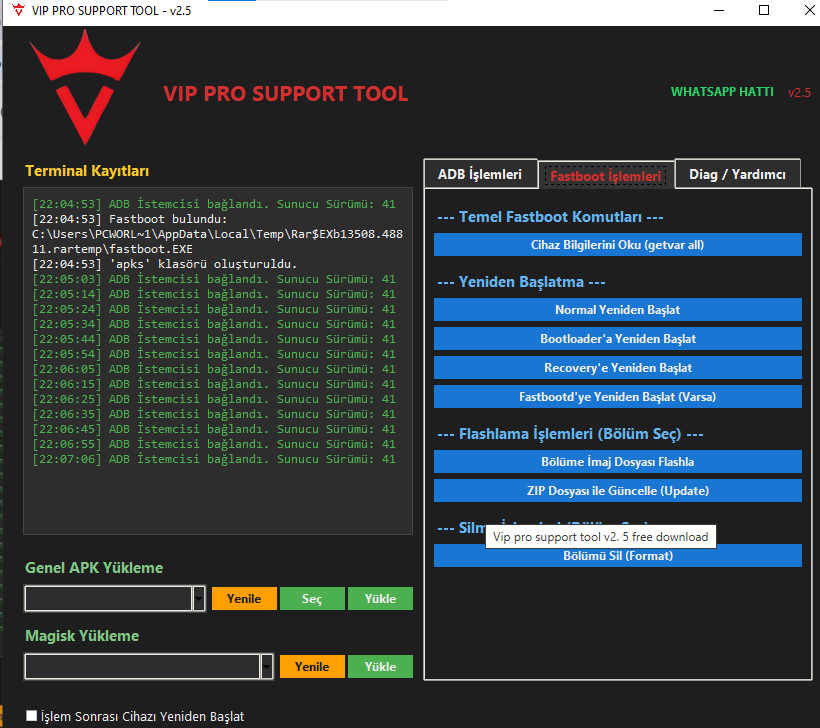Screen dimensions: 820x728
Task: Click Normal Yeniden Başlat
Action: (x=617, y=309)
